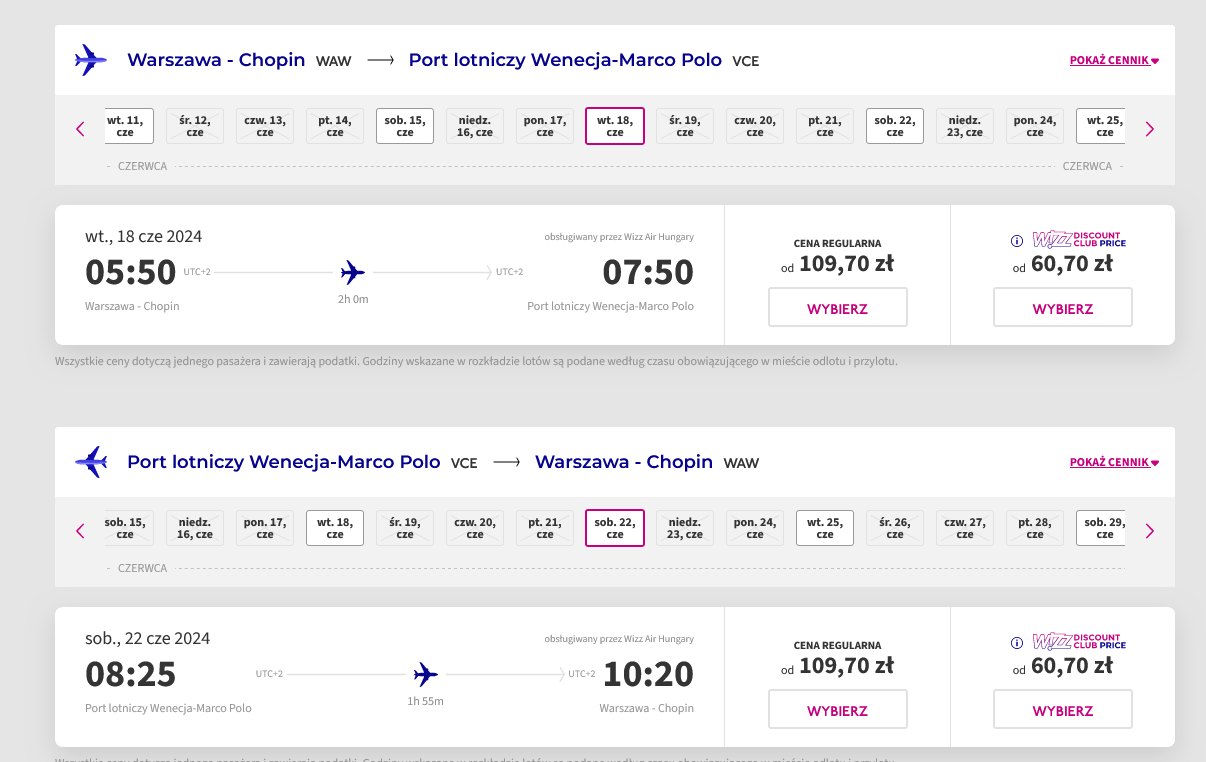Viewport: 1206px width, 762px height.
Task: Show later outbound dates with right arrow
Action: pyautogui.click(x=1150, y=129)
